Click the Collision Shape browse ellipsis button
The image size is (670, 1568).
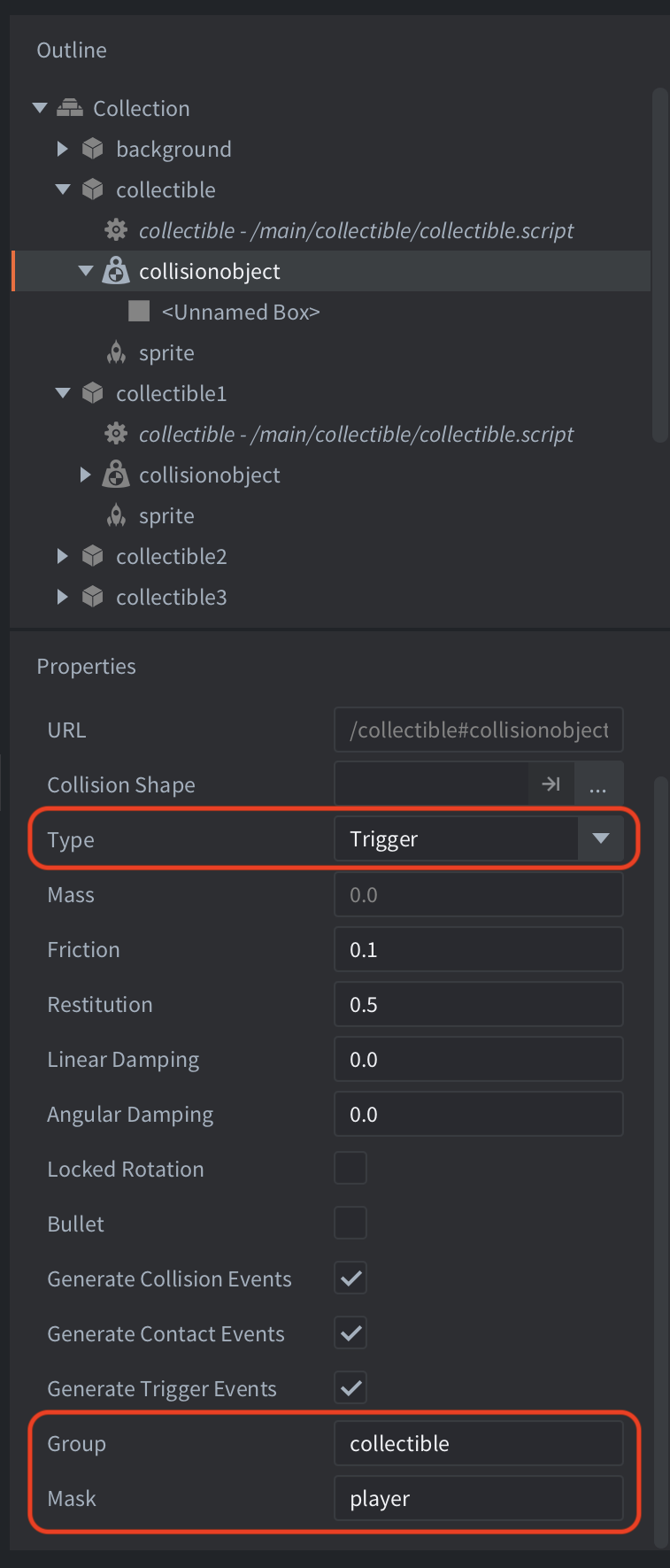[598, 784]
